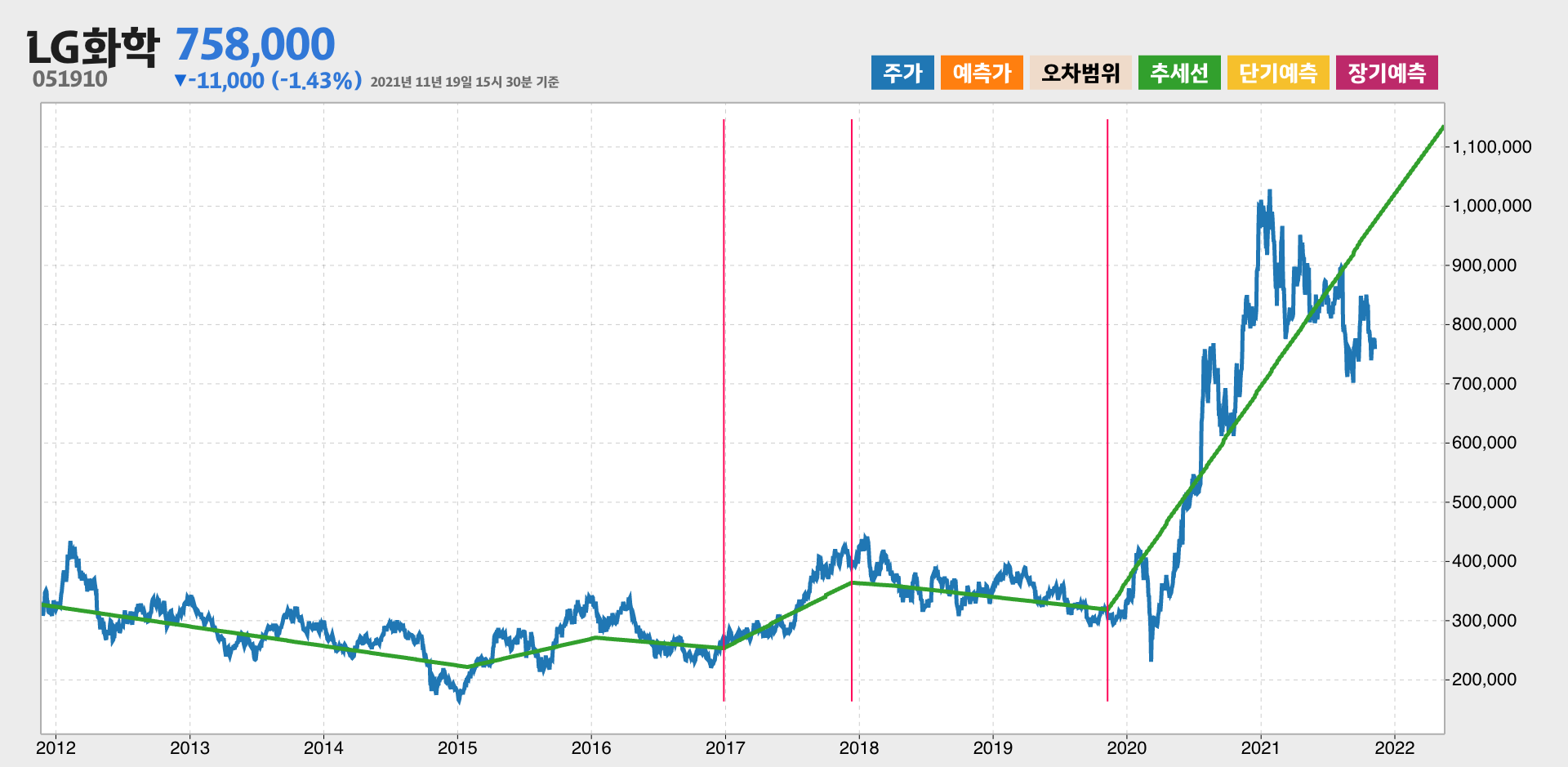Toggle the 추세선 trend line legend

(1179, 73)
